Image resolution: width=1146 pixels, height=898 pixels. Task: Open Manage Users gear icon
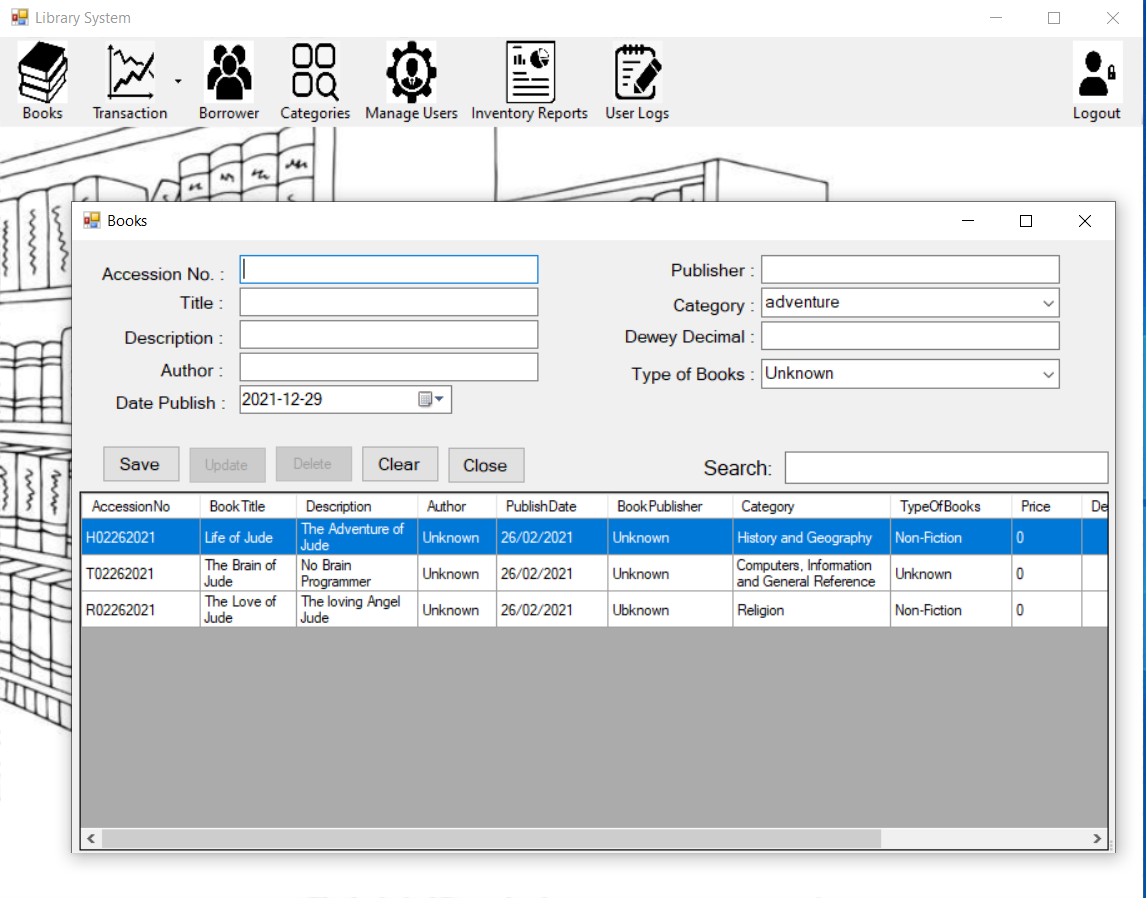tap(411, 72)
